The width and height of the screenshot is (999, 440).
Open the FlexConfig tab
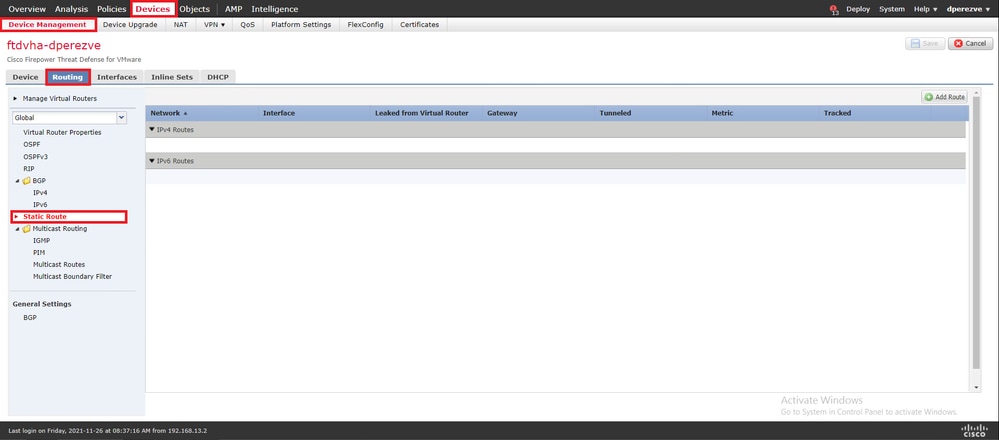click(x=366, y=25)
